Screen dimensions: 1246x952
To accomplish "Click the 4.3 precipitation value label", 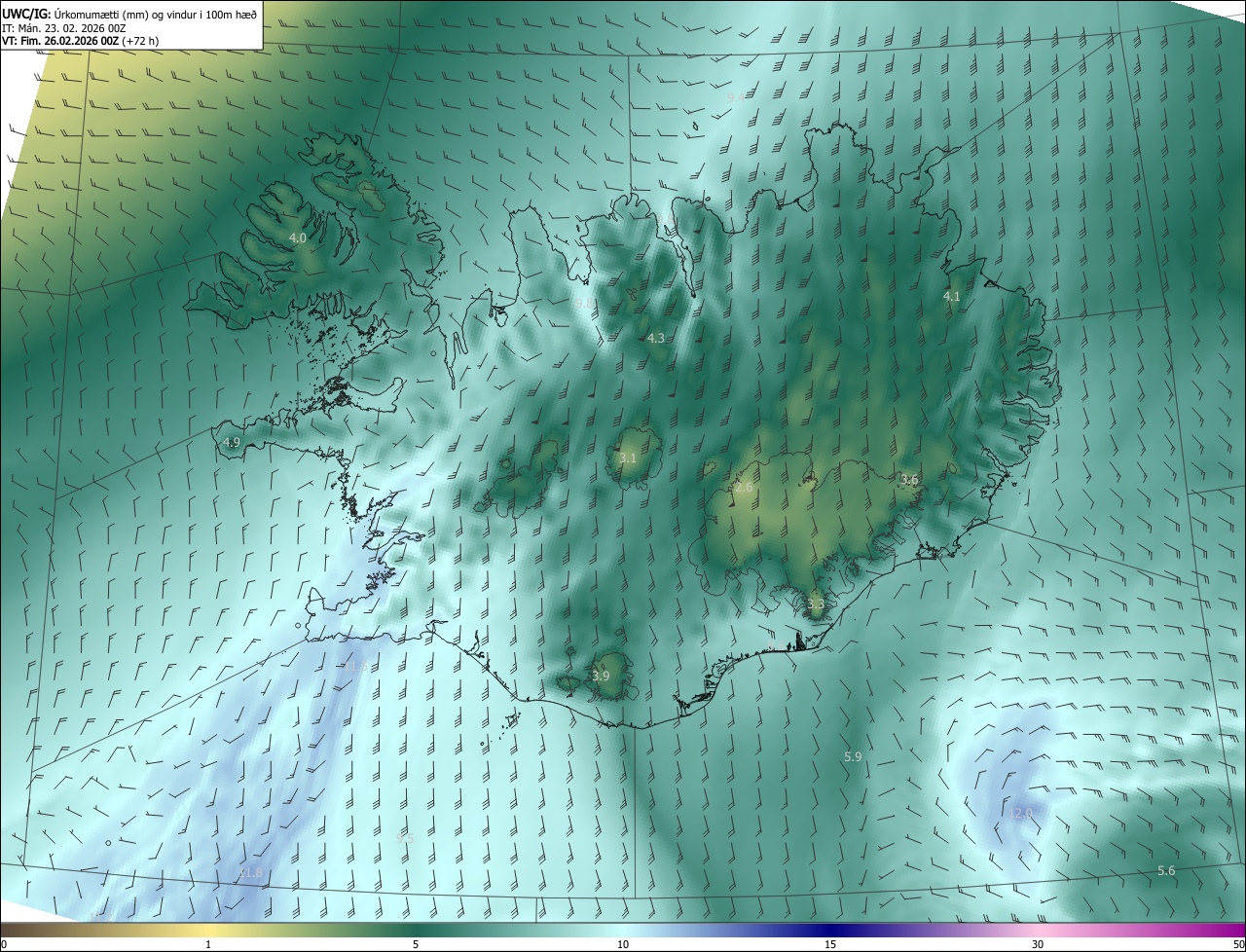I will coord(656,338).
